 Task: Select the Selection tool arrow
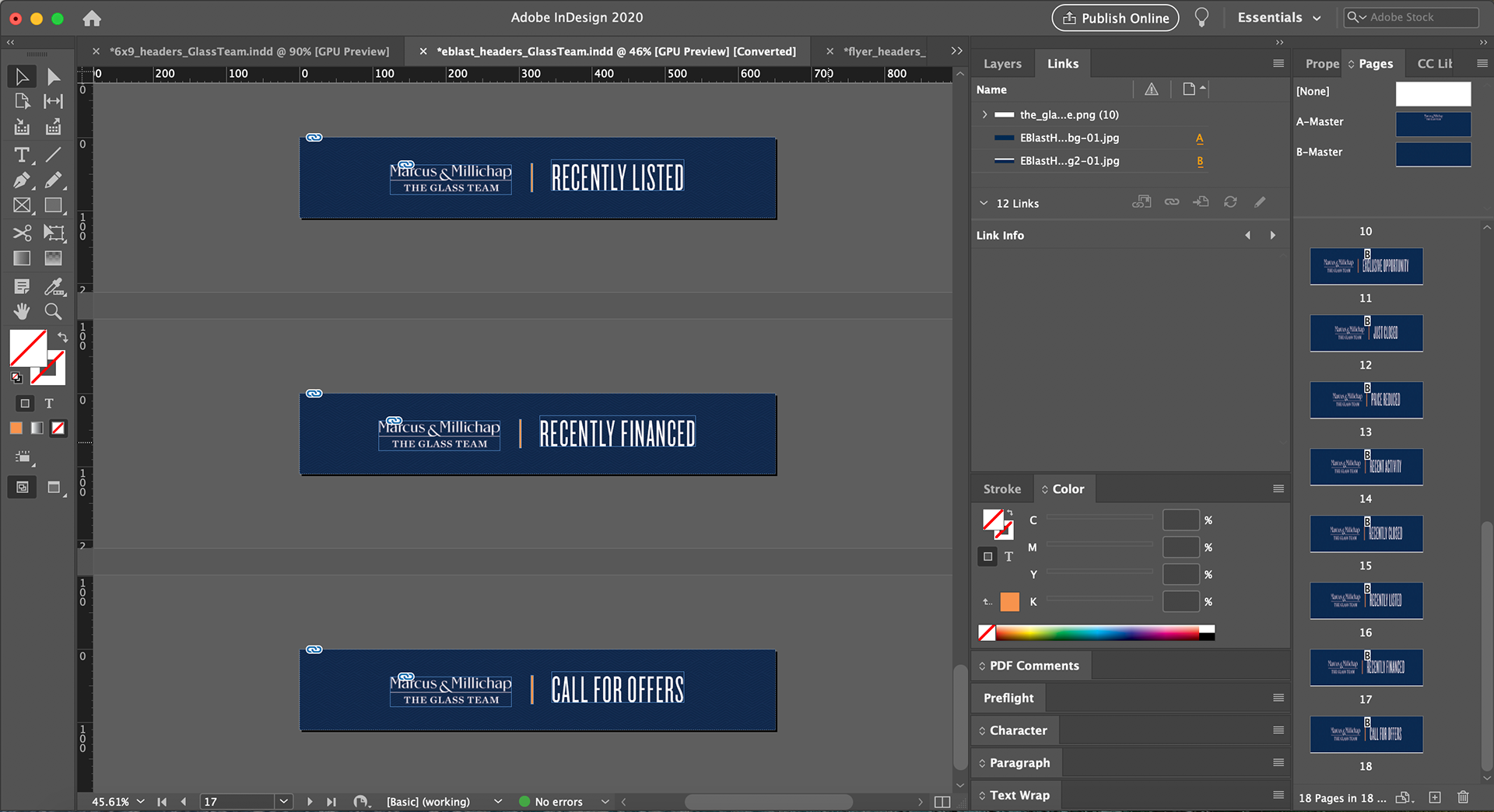pyautogui.click(x=22, y=76)
